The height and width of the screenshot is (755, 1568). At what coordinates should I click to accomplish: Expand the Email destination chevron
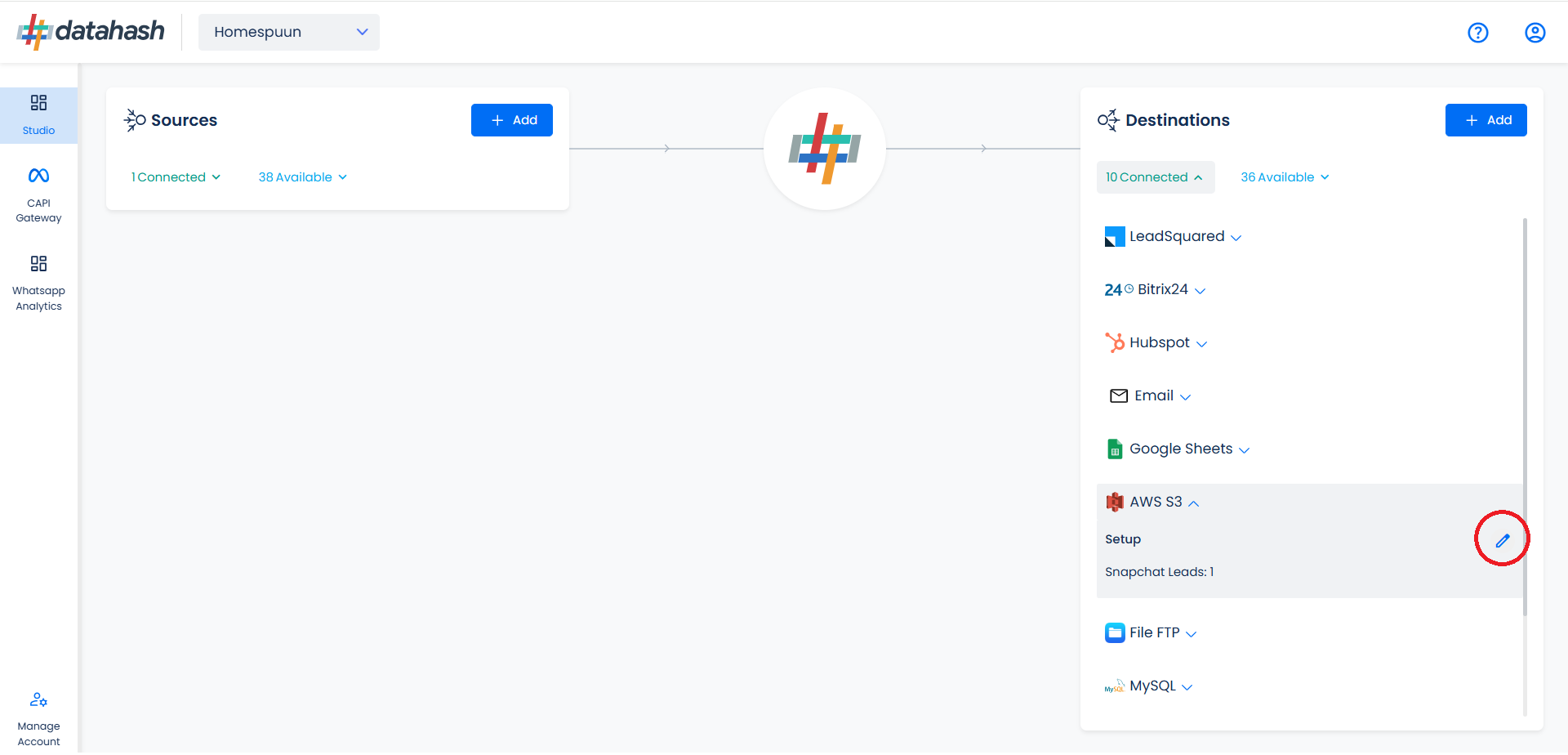(1186, 397)
